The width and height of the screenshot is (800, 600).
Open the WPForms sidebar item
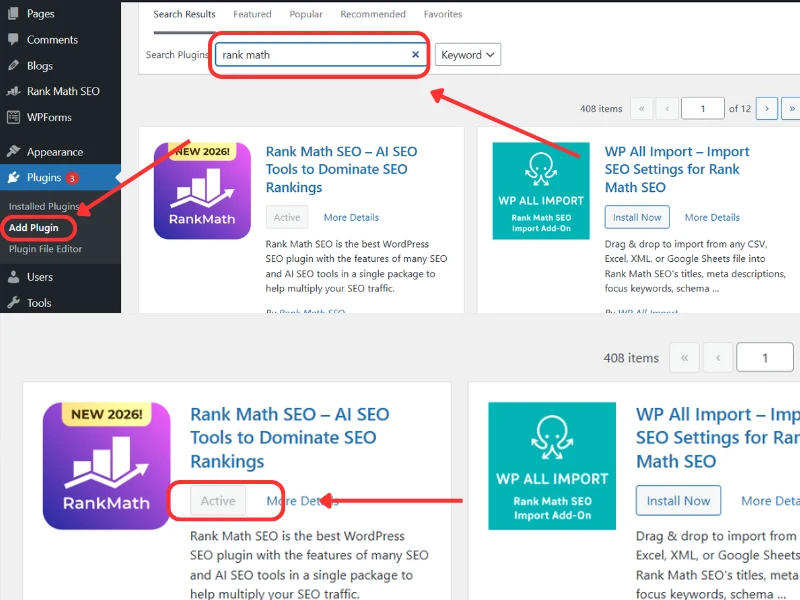pos(49,117)
